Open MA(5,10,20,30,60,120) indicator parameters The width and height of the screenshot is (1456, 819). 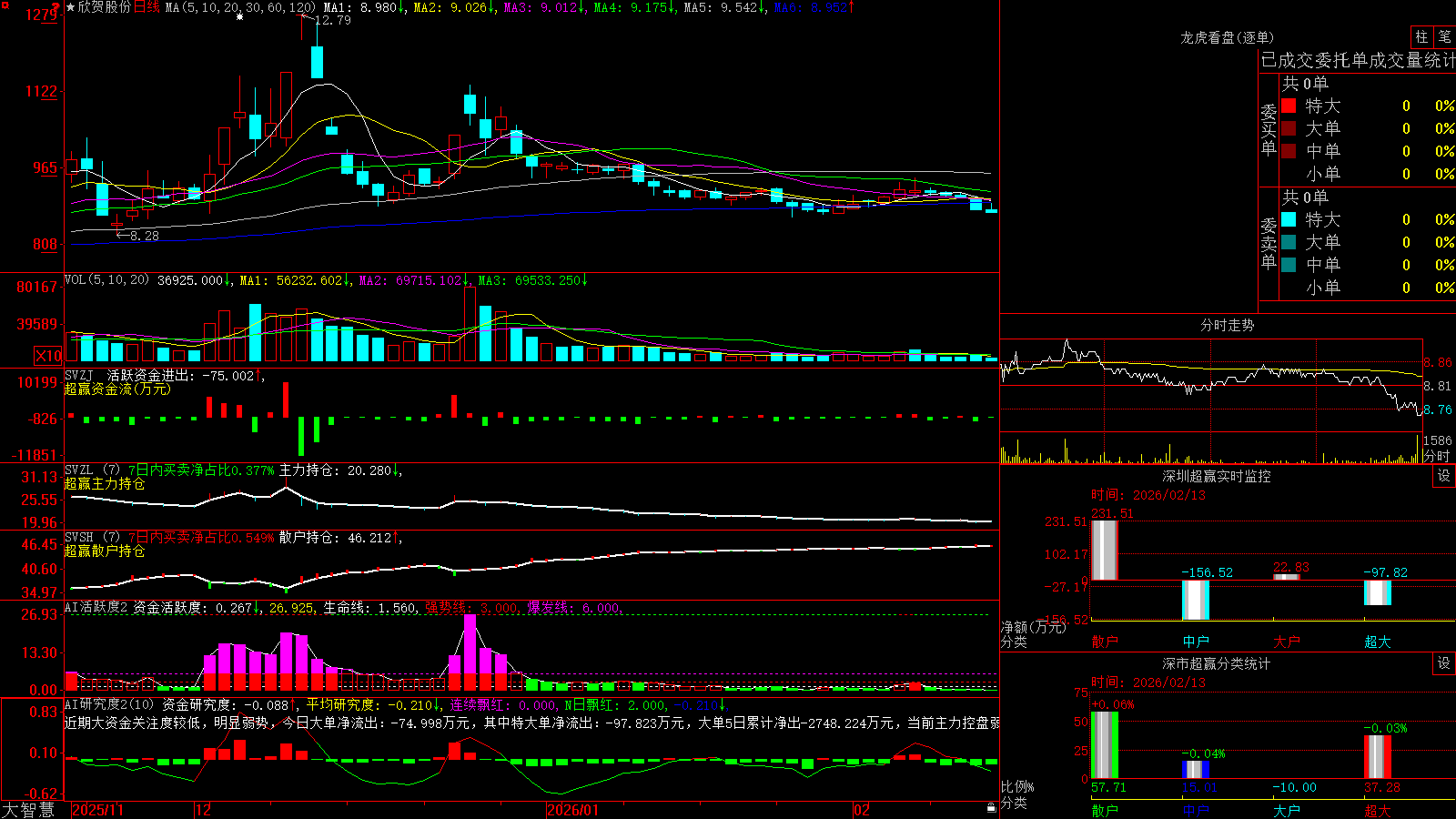tap(240, 7)
